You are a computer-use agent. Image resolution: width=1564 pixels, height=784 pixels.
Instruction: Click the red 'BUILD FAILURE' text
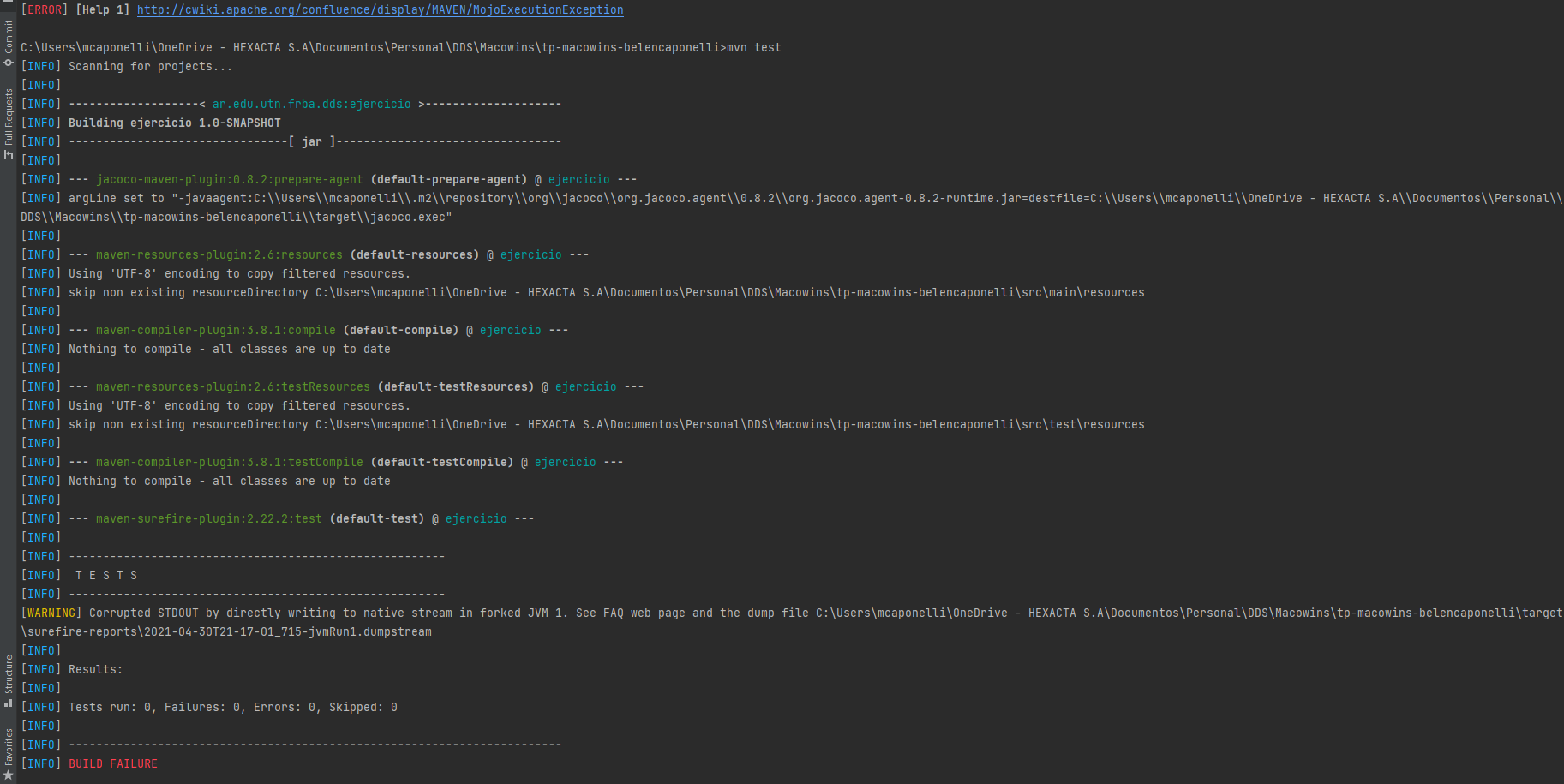tap(112, 764)
